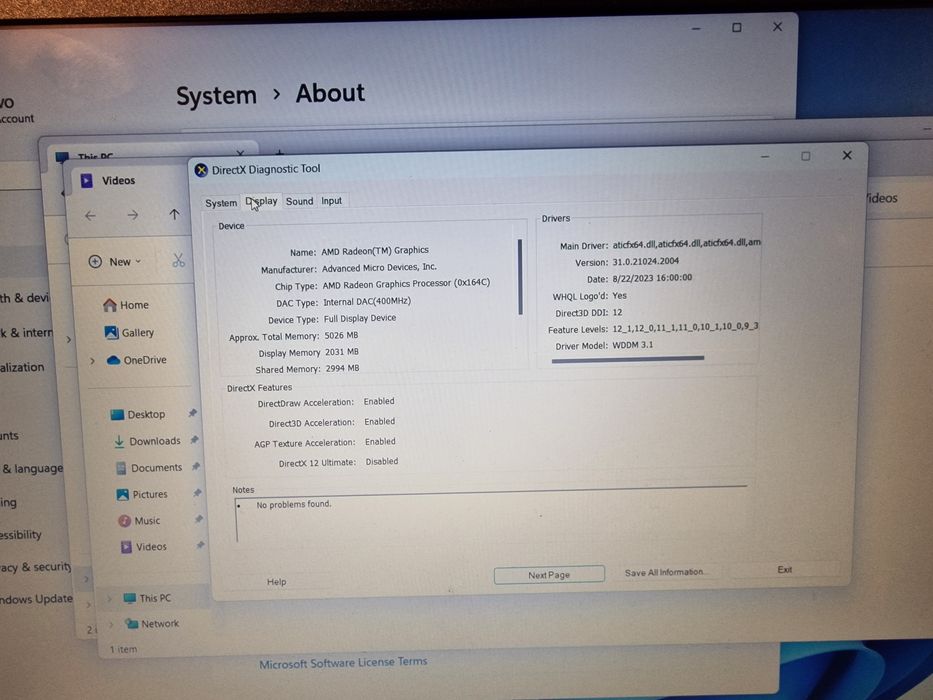
Task: Open the New dropdown in File Explorer
Action: click(x=115, y=261)
